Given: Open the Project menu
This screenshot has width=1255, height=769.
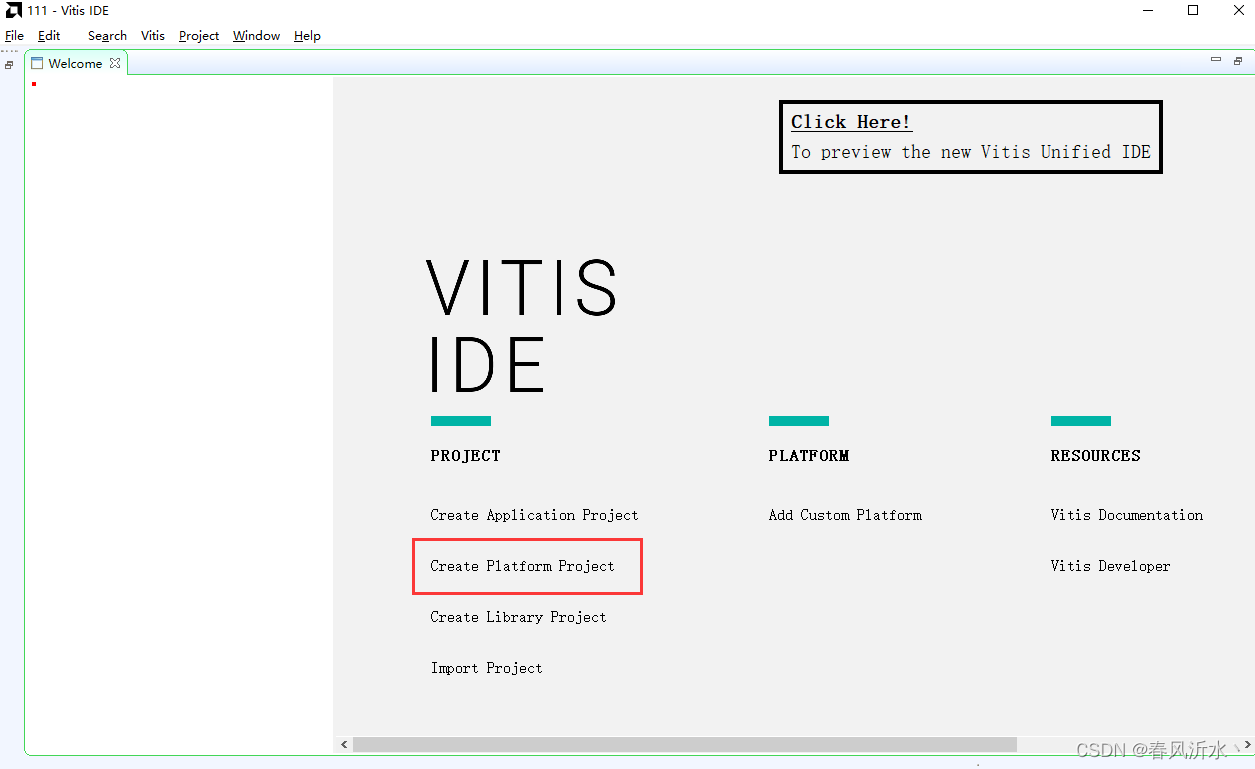Looking at the screenshot, I should (x=199, y=36).
